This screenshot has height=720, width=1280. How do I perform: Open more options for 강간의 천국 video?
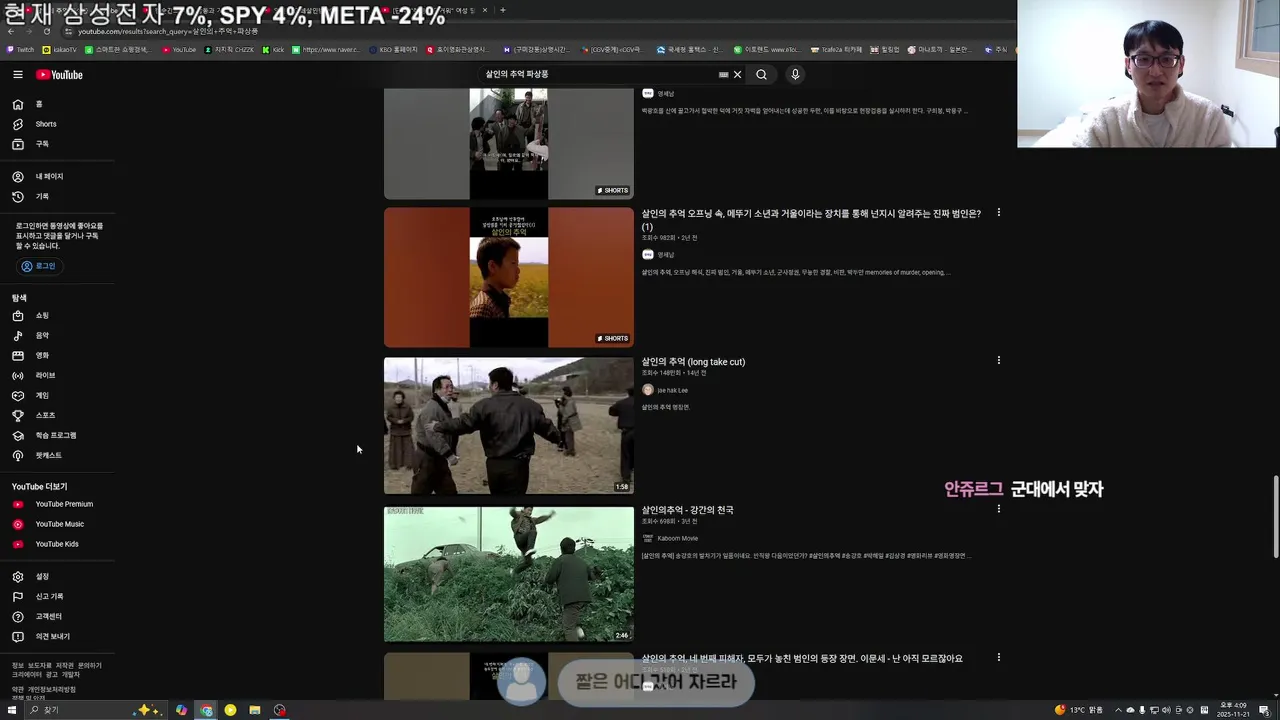tap(998, 509)
